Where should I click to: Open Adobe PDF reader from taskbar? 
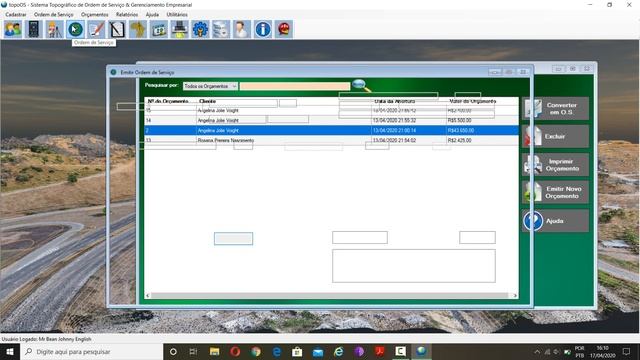pyautogui.click(x=380, y=351)
